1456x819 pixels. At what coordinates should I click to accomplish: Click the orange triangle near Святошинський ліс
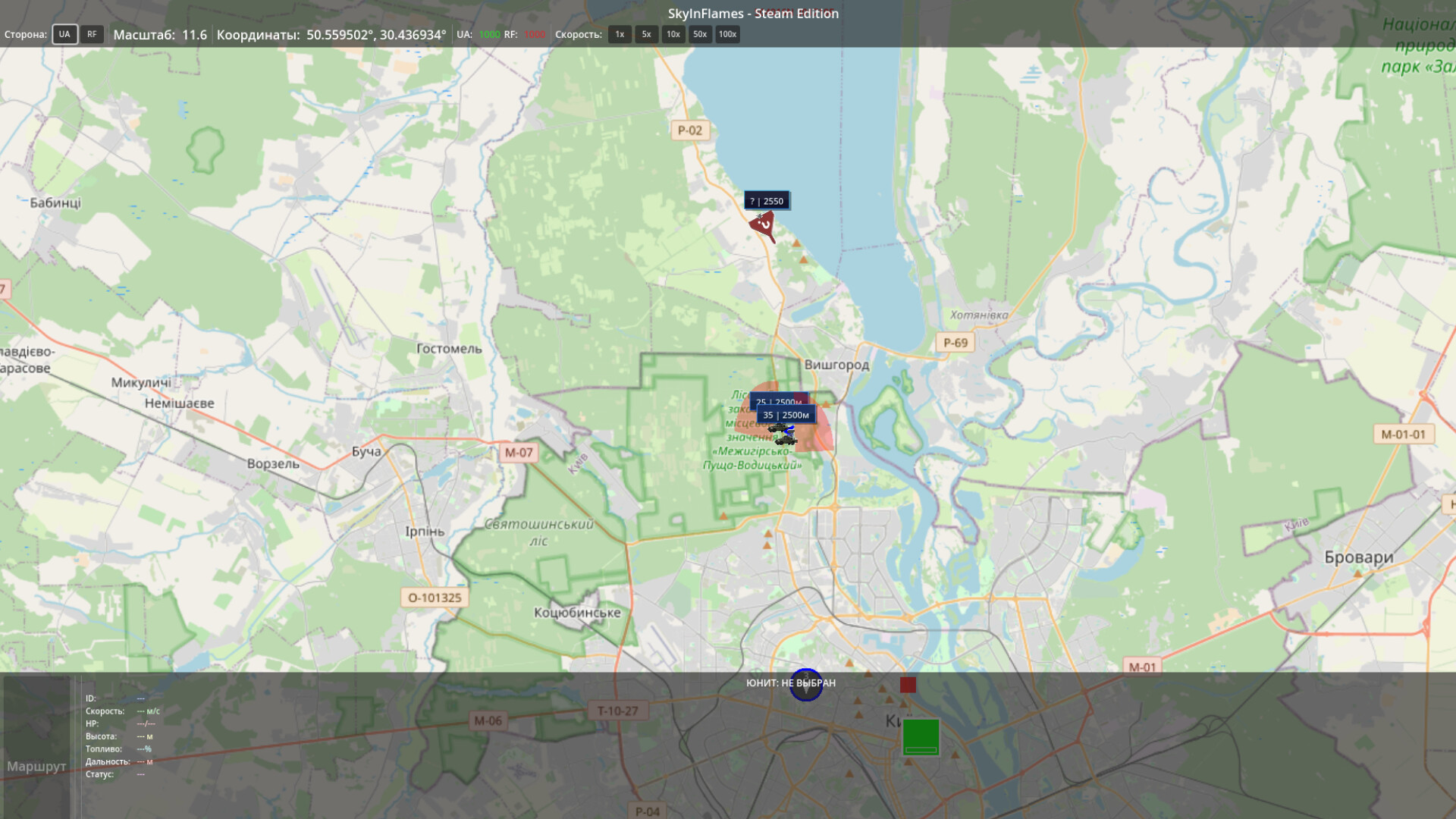point(724,514)
